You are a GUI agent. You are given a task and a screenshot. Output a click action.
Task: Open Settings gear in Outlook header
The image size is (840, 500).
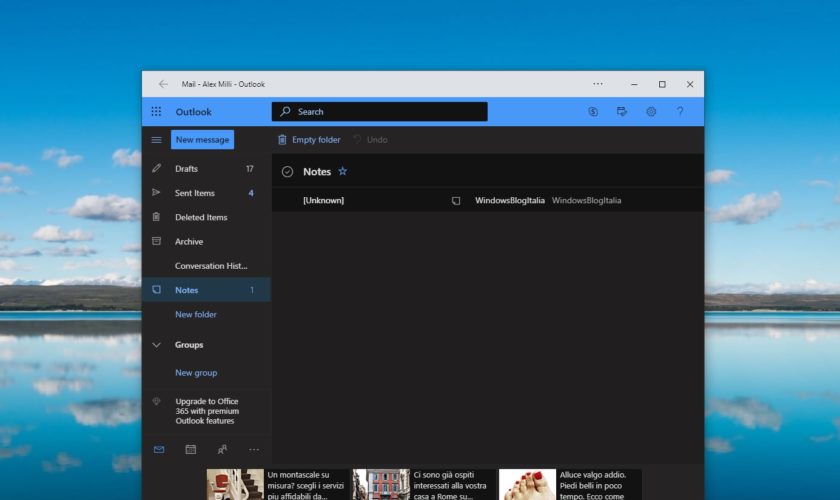coord(651,112)
